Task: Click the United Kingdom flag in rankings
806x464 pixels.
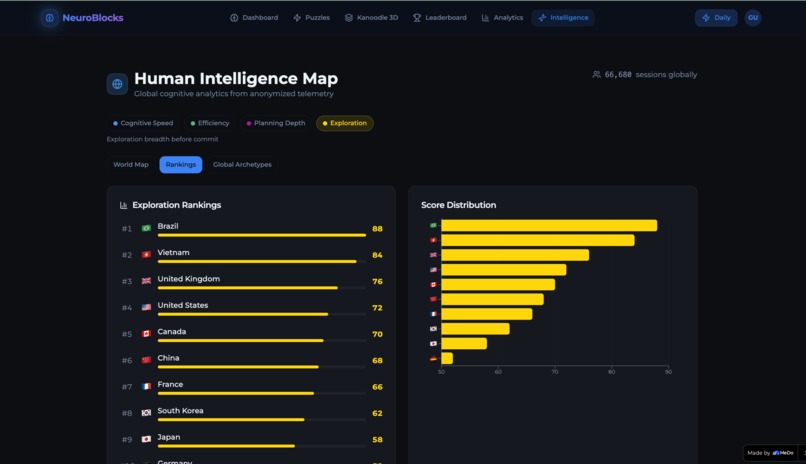Action: point(146,281)
